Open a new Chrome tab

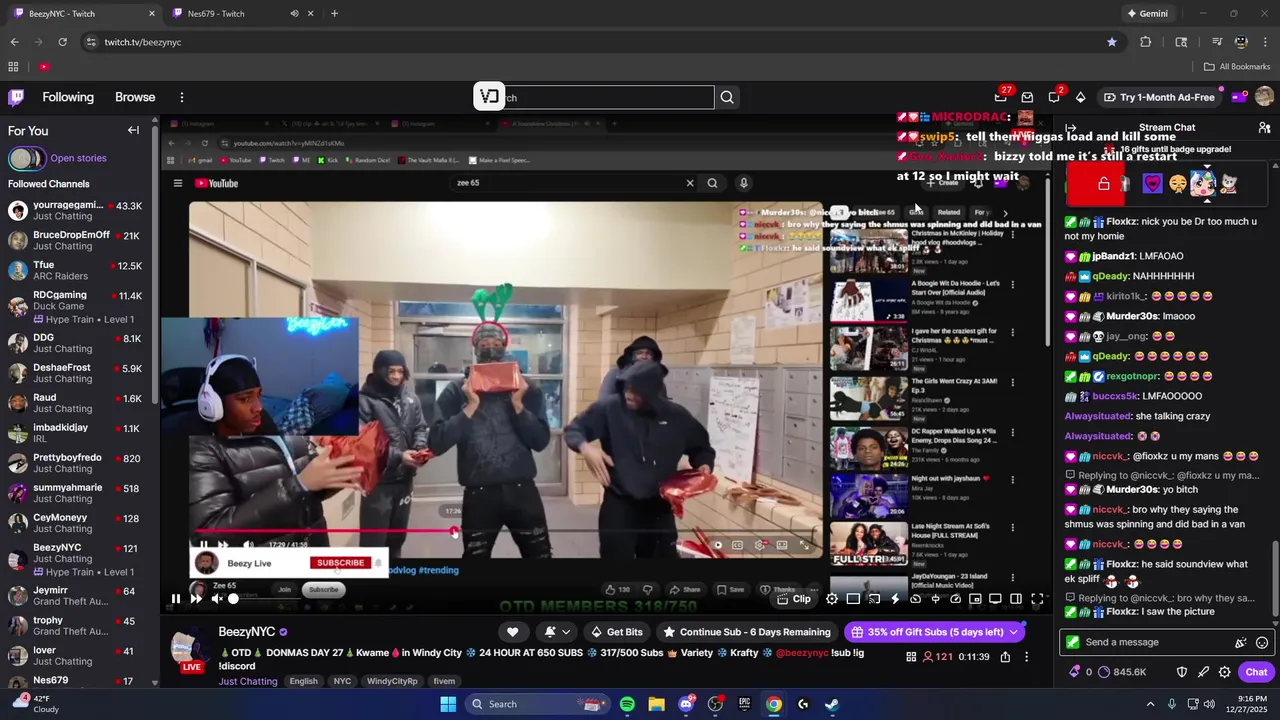[x=334, y=14]
